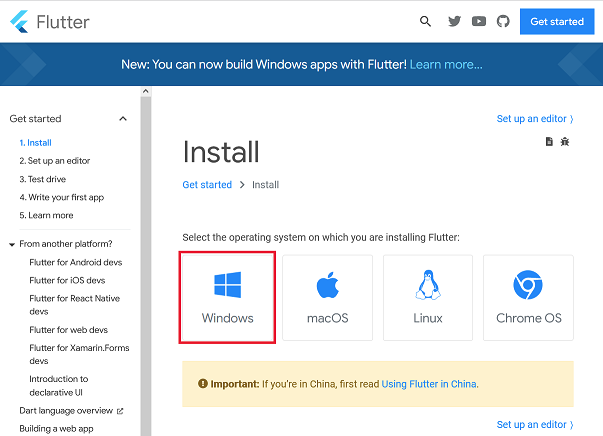
Task: Go to 3. Test drive
Action: coord(43,179)
